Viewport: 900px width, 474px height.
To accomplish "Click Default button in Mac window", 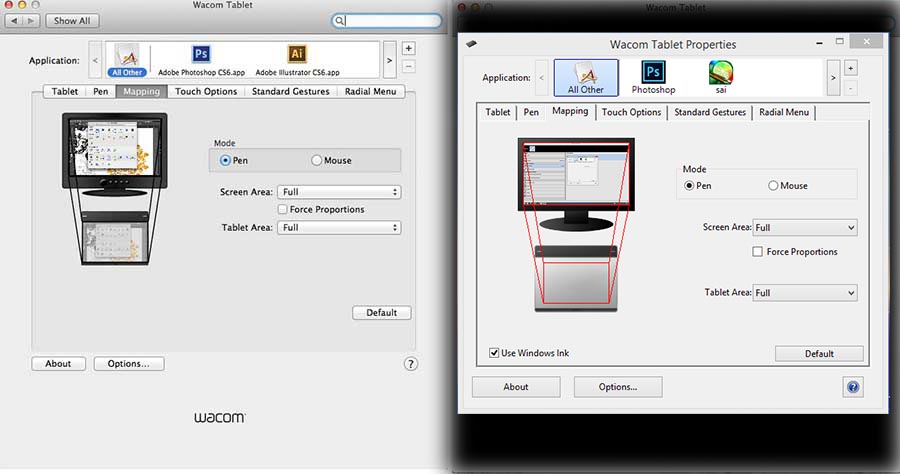I will [382, 313].
